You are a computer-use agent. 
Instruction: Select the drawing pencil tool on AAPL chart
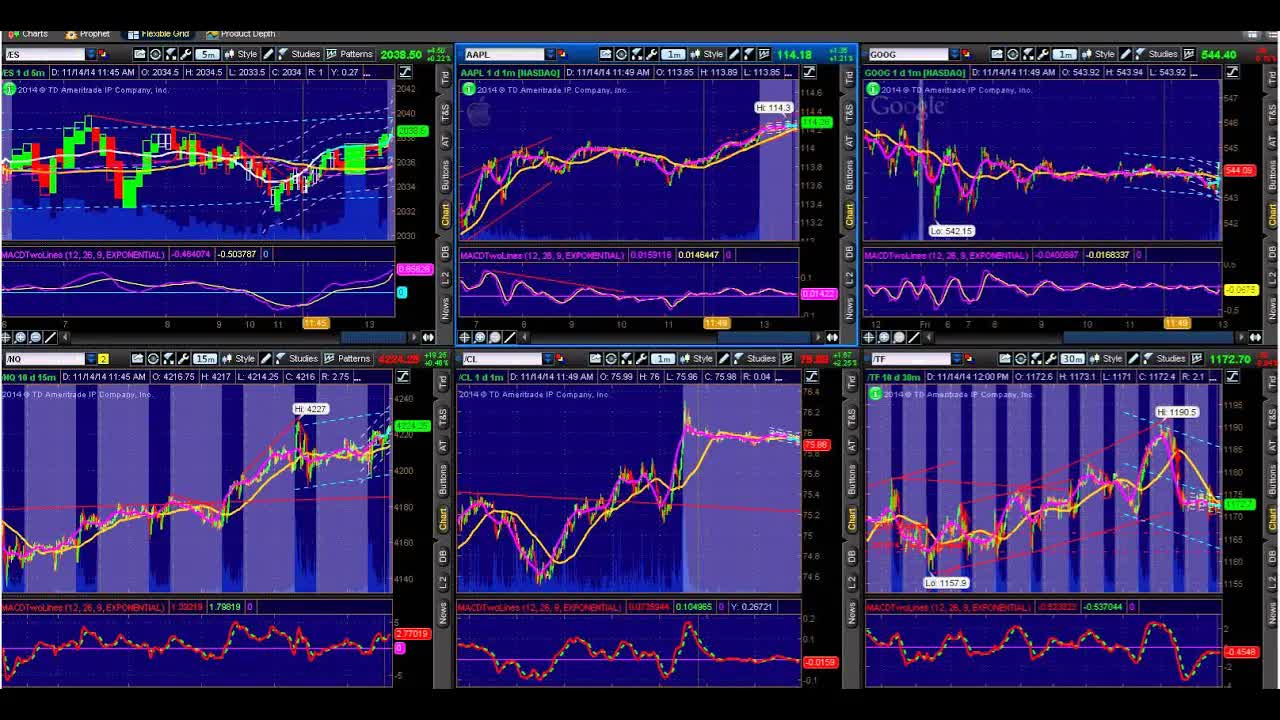pyautogui.click(x=734, y=54)
